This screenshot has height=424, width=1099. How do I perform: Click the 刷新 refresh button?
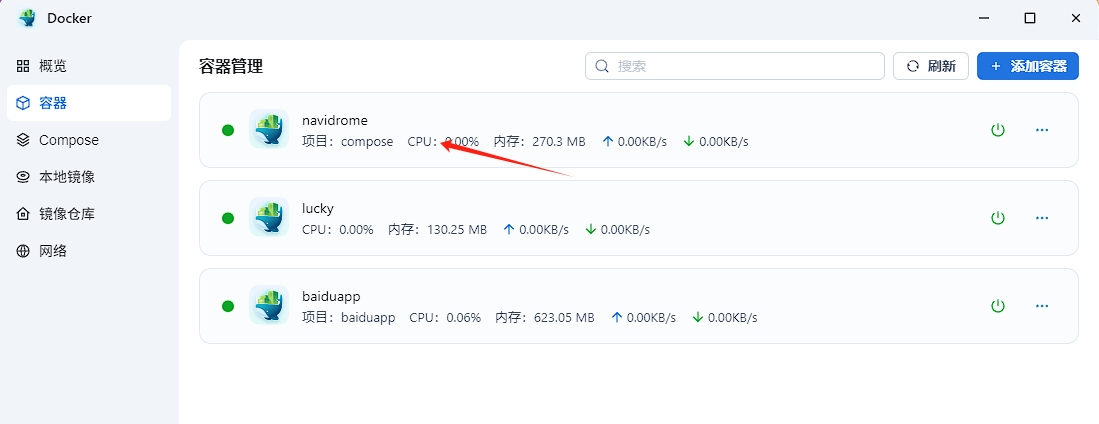click(931, 66)
